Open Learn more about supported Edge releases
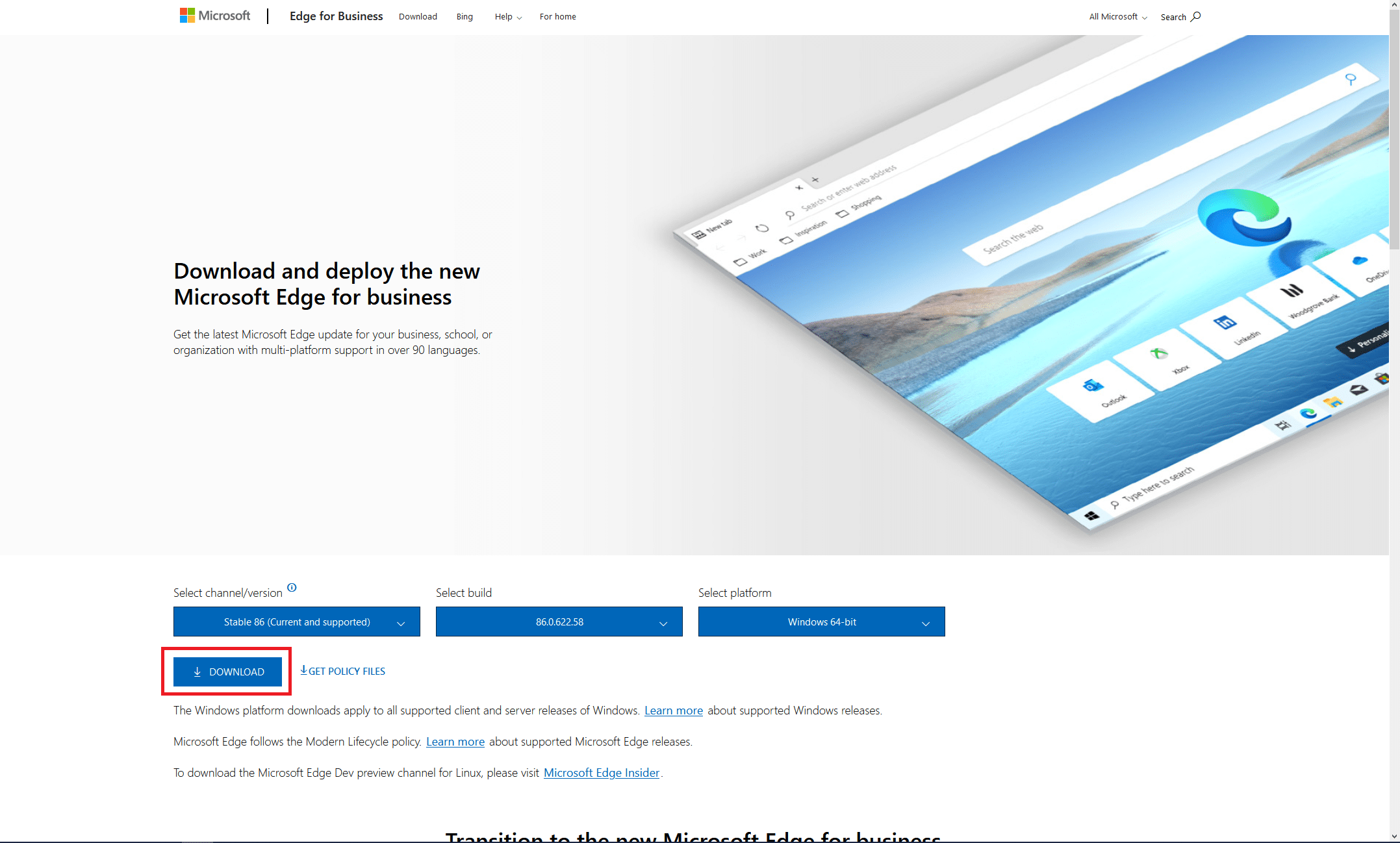 tap(455, 742)
